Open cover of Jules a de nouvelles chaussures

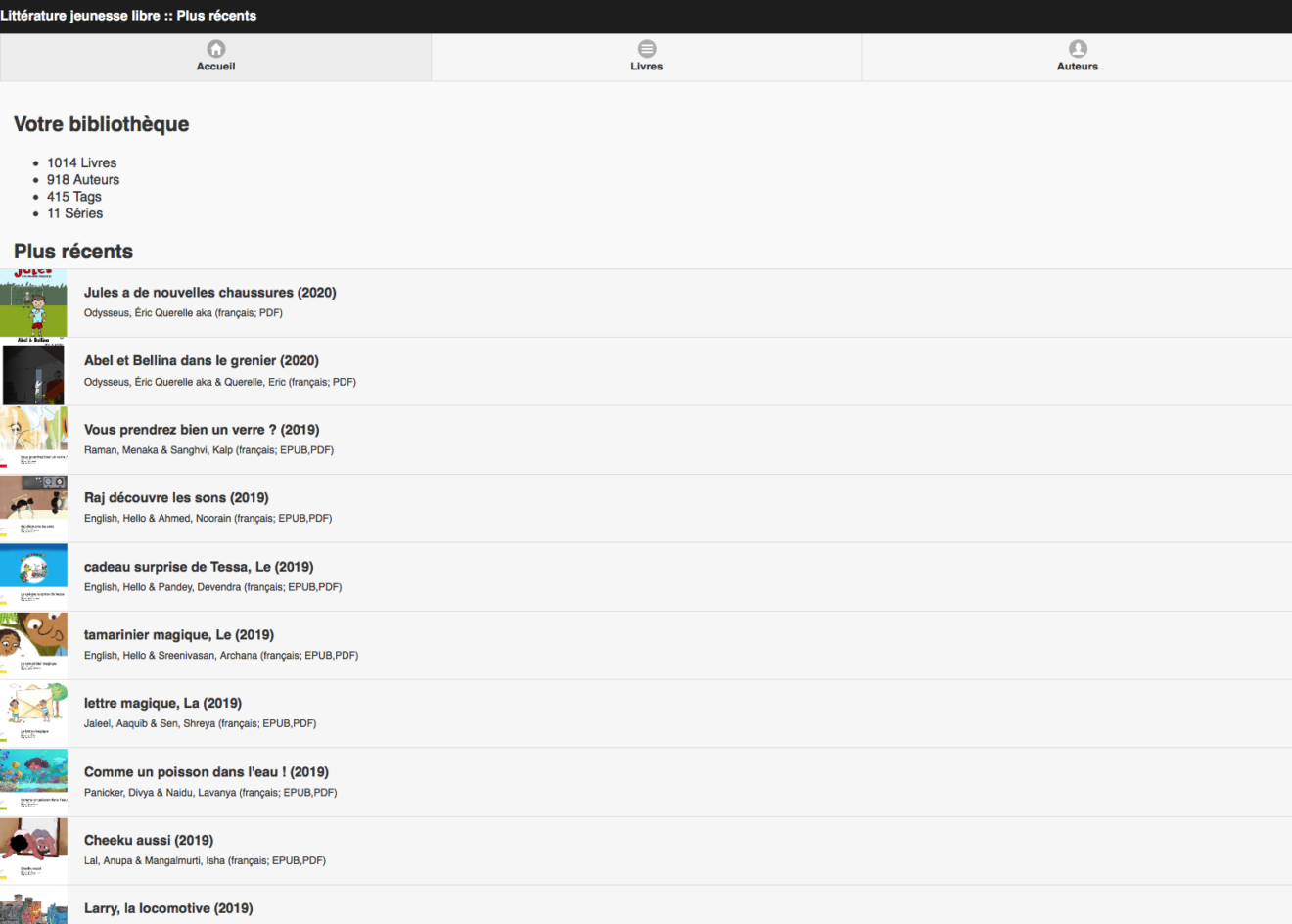pyautogui.click(x=34, y=303)
